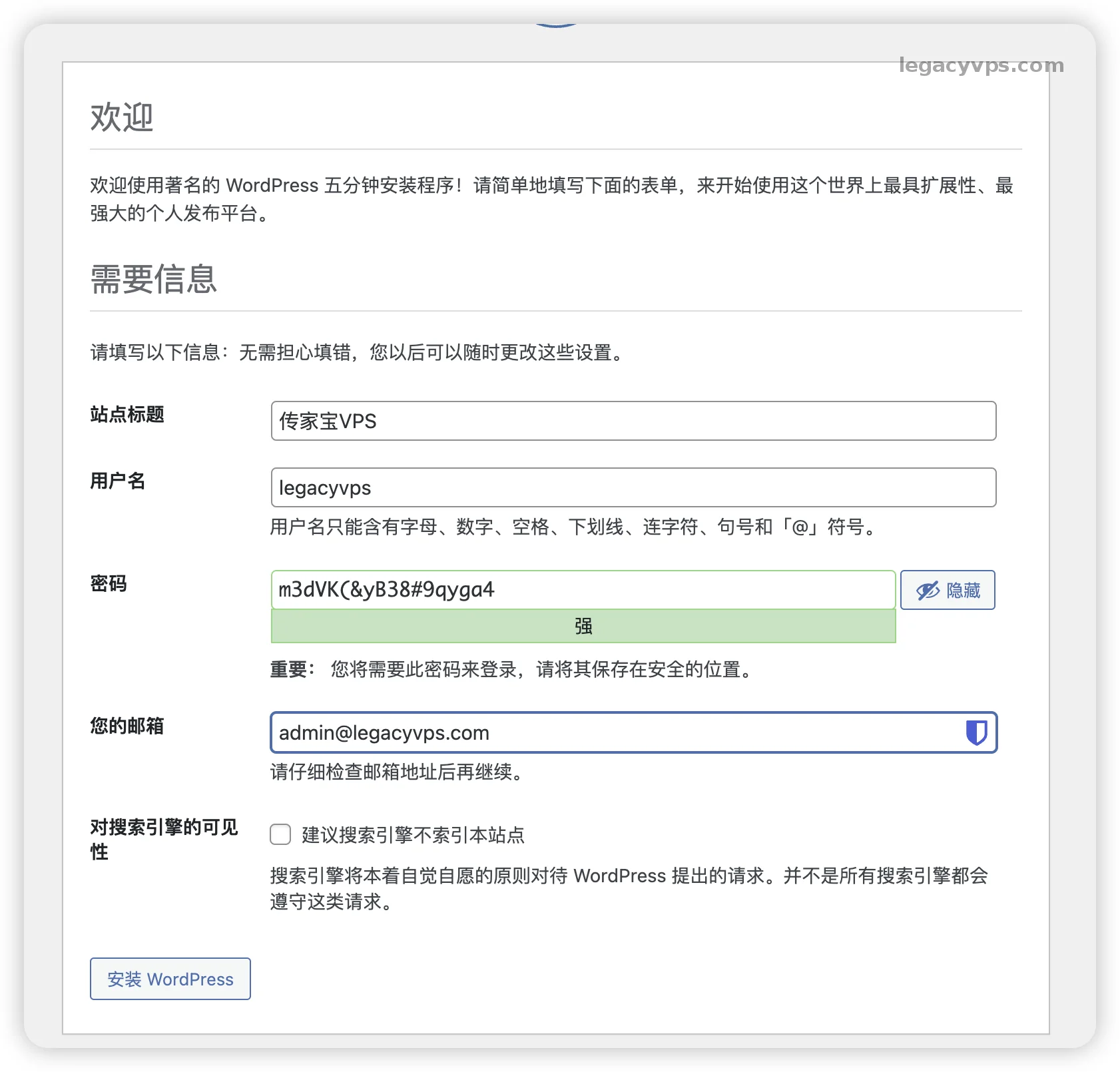
Task: Click the Bitwarden shield icon in email field
Action: pyautogui.click(x=976, y=732)
